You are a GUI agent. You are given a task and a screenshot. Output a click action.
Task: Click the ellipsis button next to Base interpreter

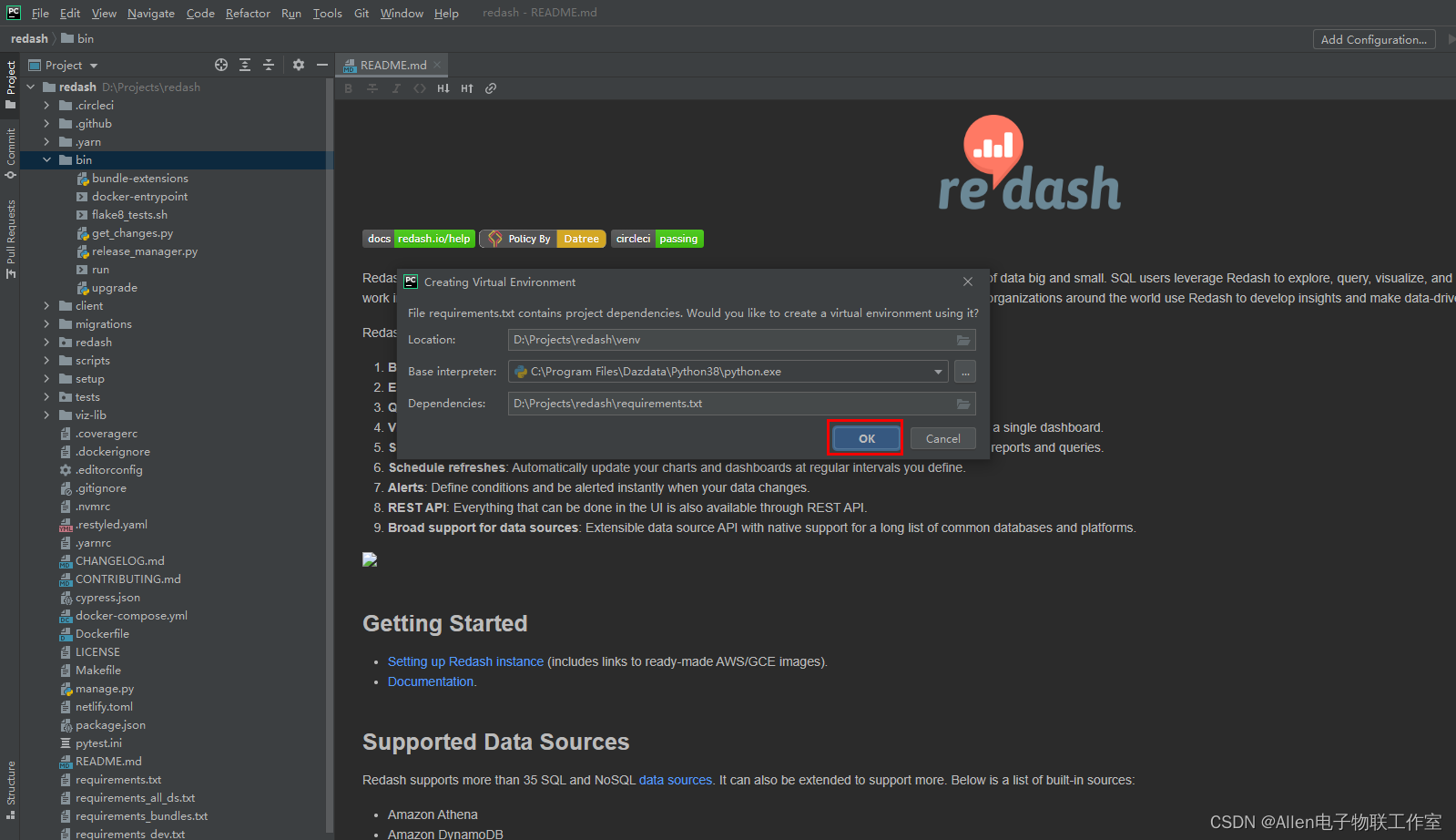point(965,372)
